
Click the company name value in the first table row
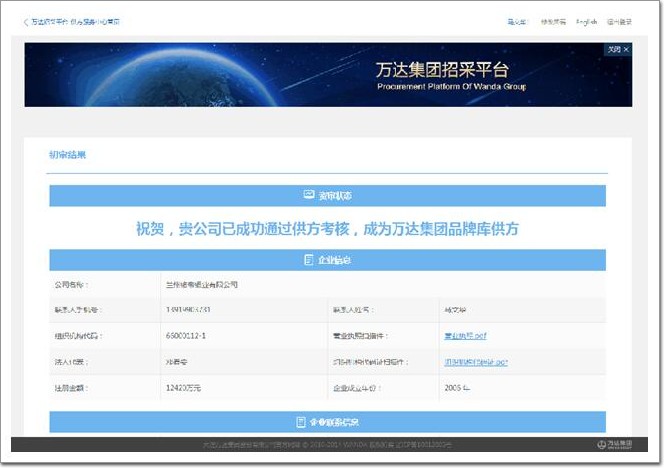[202, 284]
